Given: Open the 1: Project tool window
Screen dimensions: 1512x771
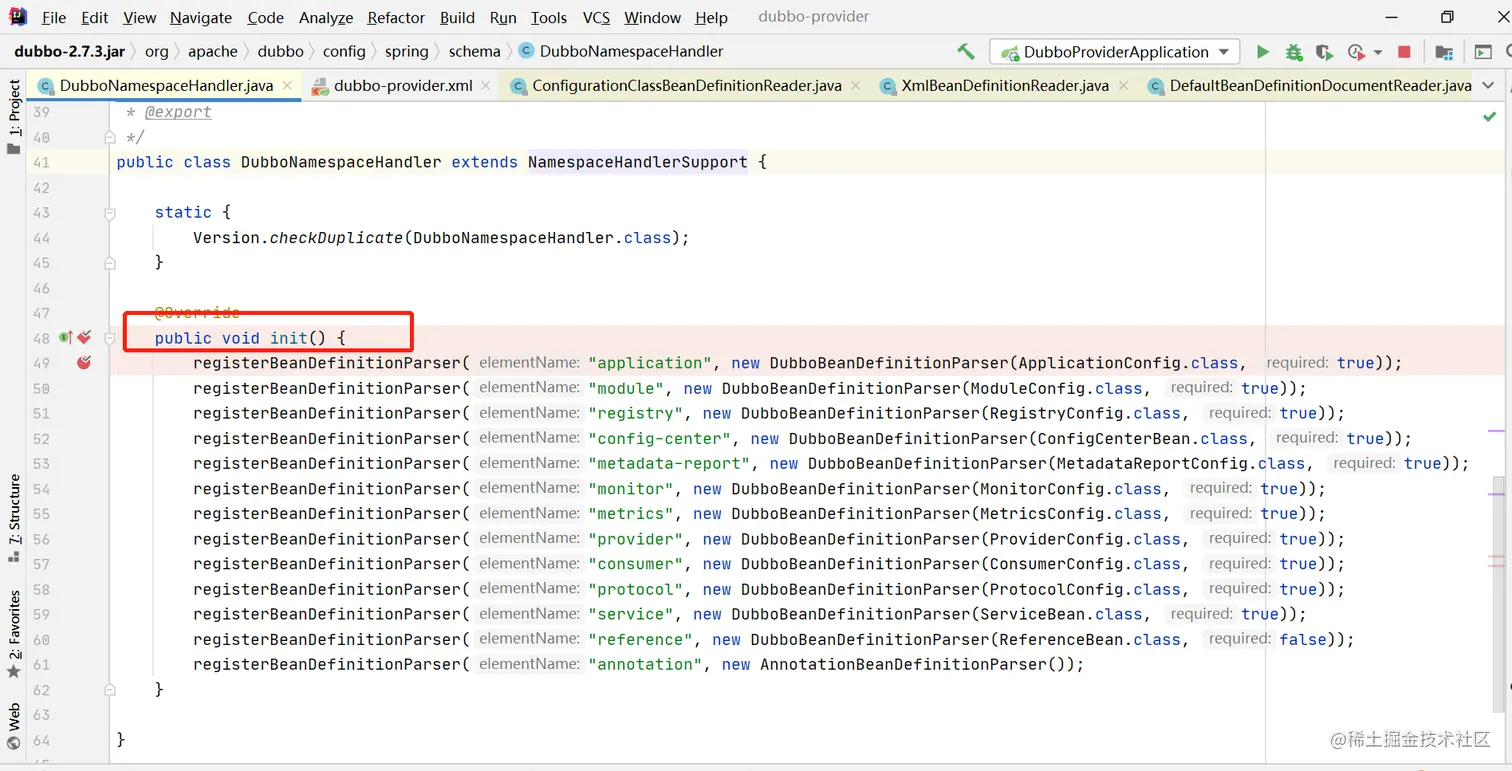Looking at the screenshot, I should pos(14,117).
